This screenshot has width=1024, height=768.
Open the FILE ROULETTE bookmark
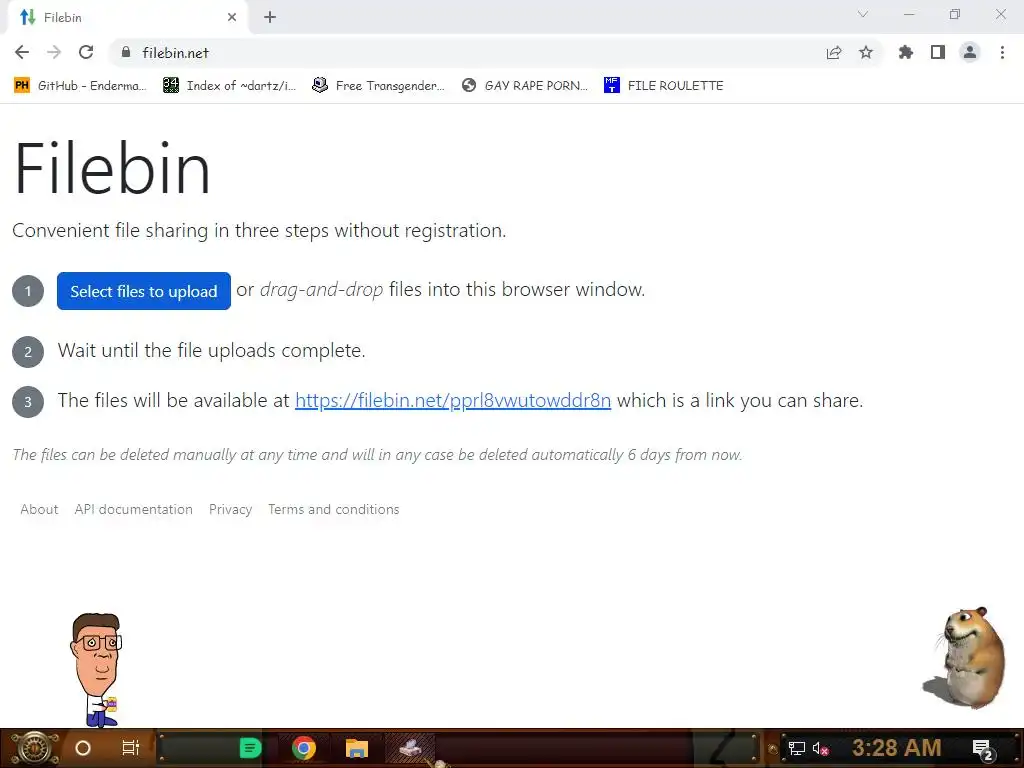[664, 86]
